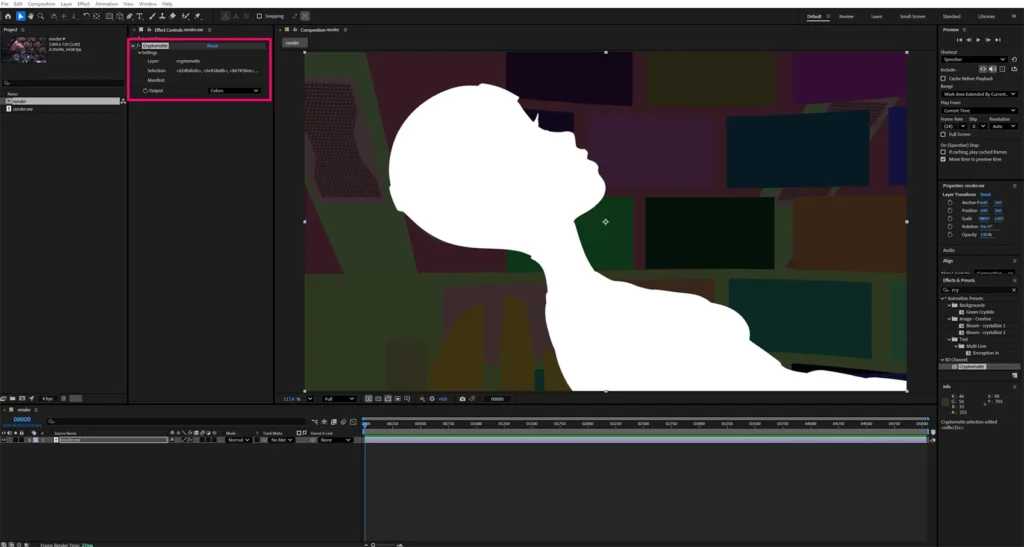
Task: Click the Home icon in the toolbar
Action: tap(8, 16)
